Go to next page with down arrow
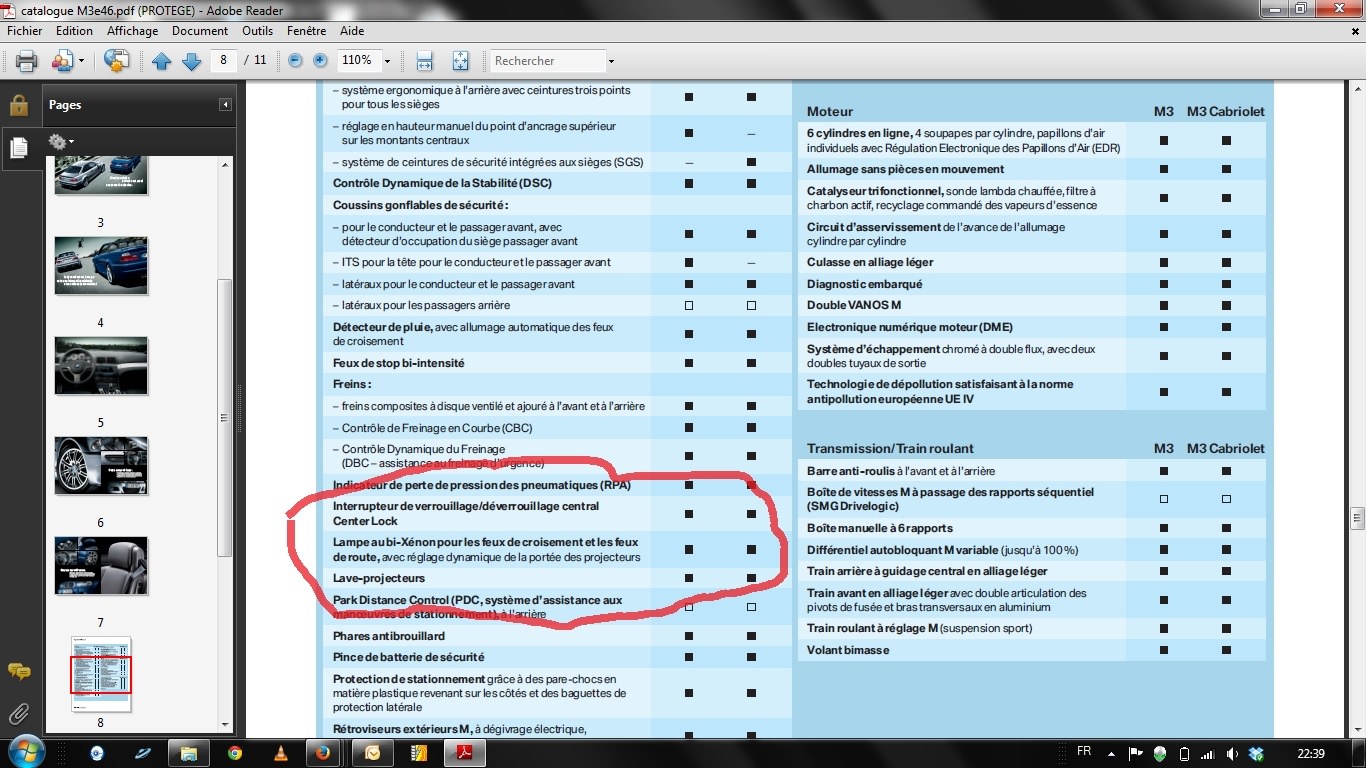Image resolution: width=1366 pixels, height=768 pixels. [x=192, y=61]
